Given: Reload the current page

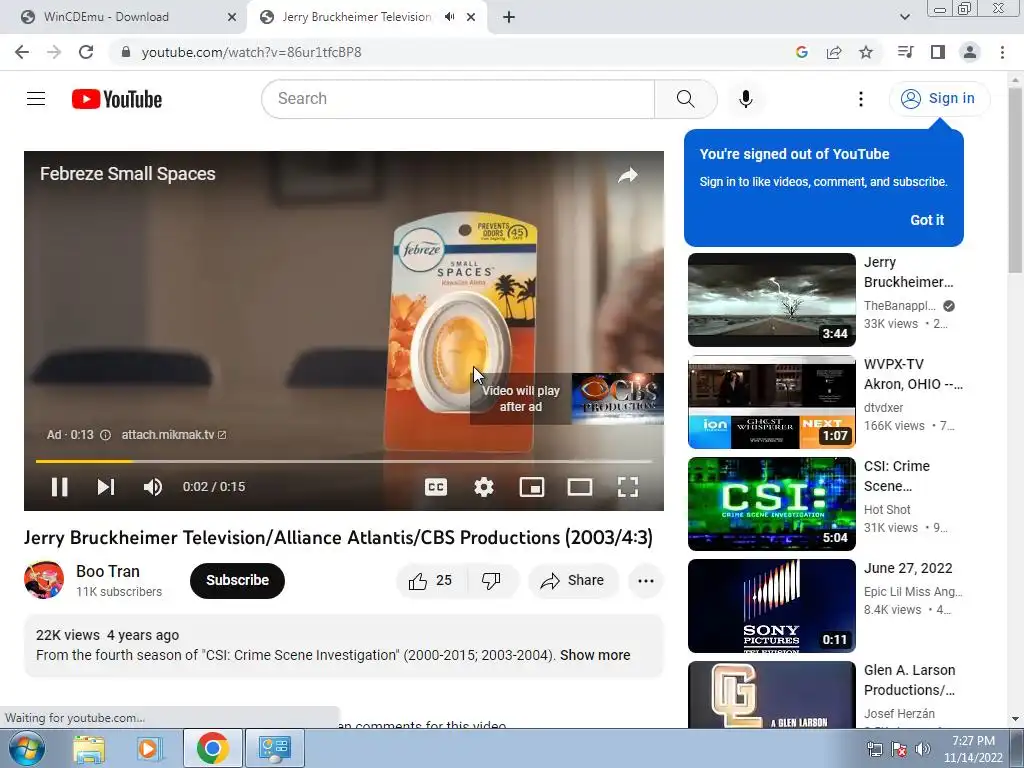Looking at the screenshot, I should pos(86,52).
